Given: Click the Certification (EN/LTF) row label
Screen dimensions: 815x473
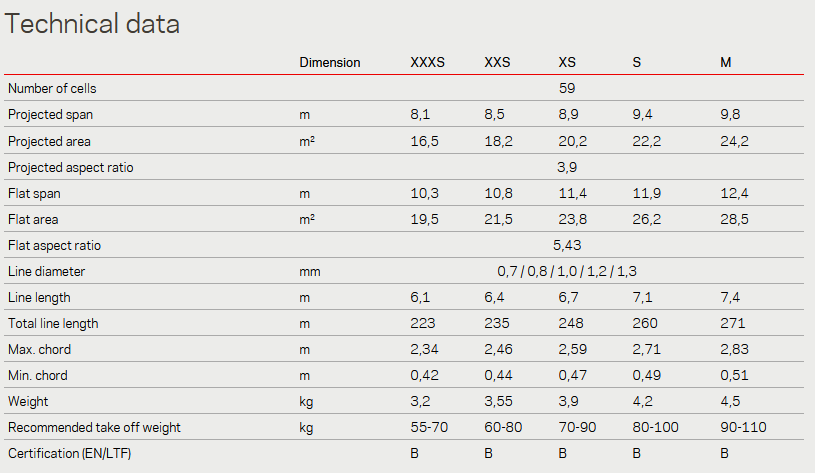Looking at the screenshot, I should (x=70, y=453).
